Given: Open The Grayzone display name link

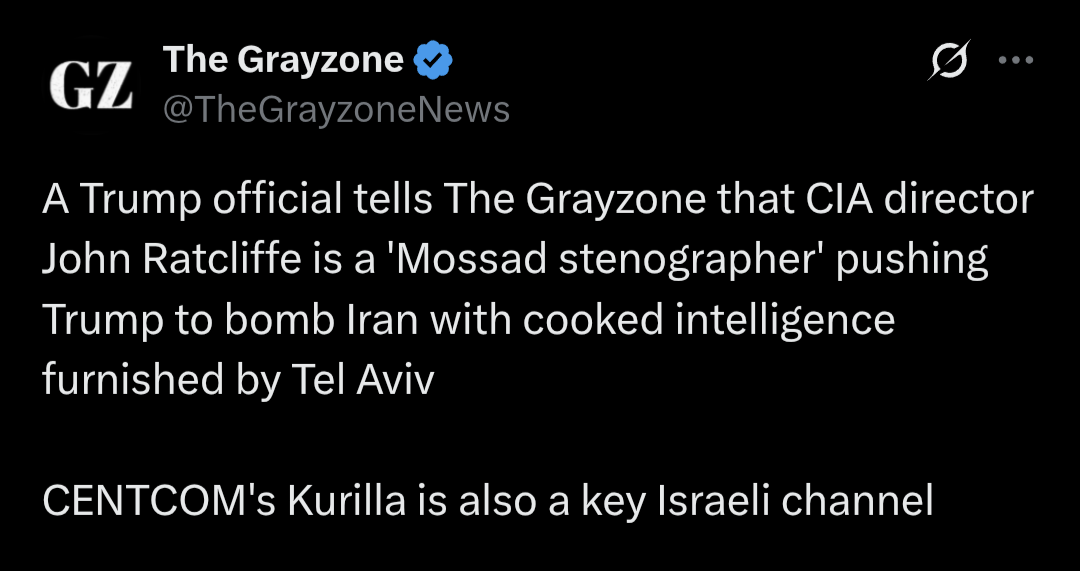Looking at the screenshot, I should pyautogui.click(x=283, y=60).
